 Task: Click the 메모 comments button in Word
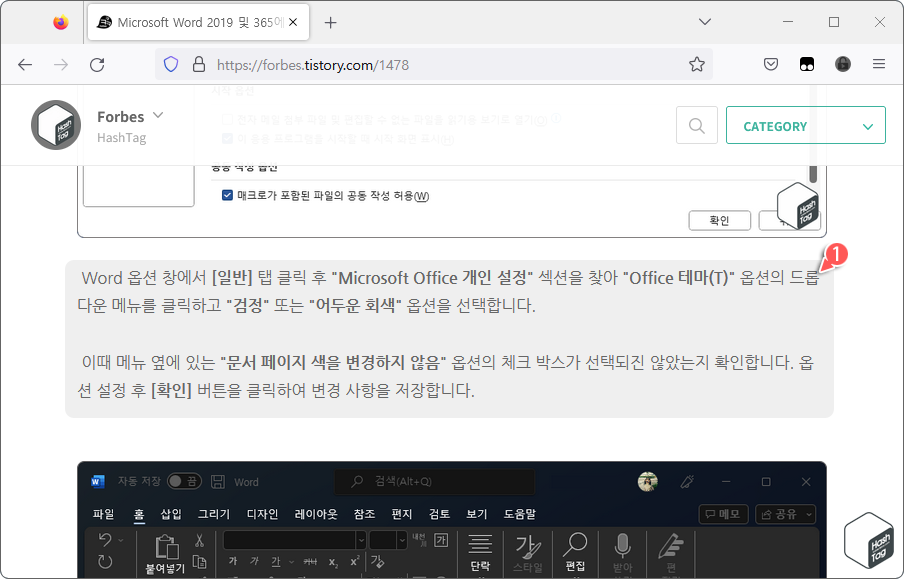[724, 514]
